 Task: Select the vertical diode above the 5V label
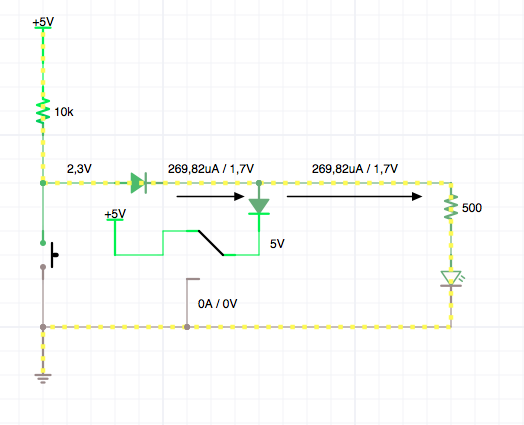point(259,206)
